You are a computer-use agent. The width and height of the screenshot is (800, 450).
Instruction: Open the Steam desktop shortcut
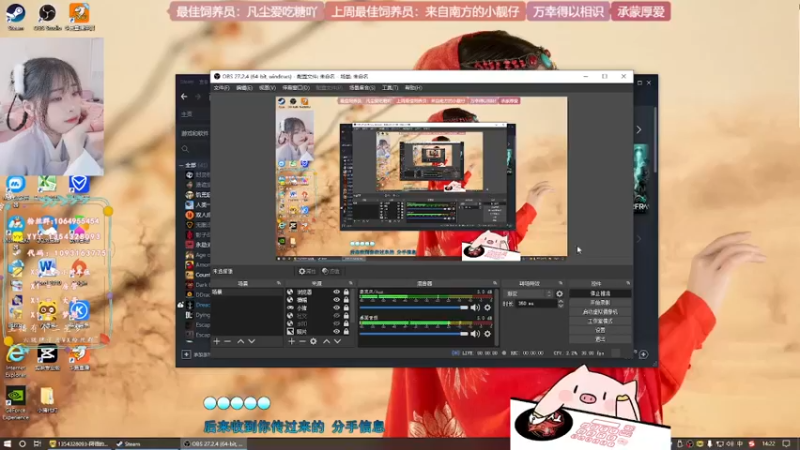(16, 16)
